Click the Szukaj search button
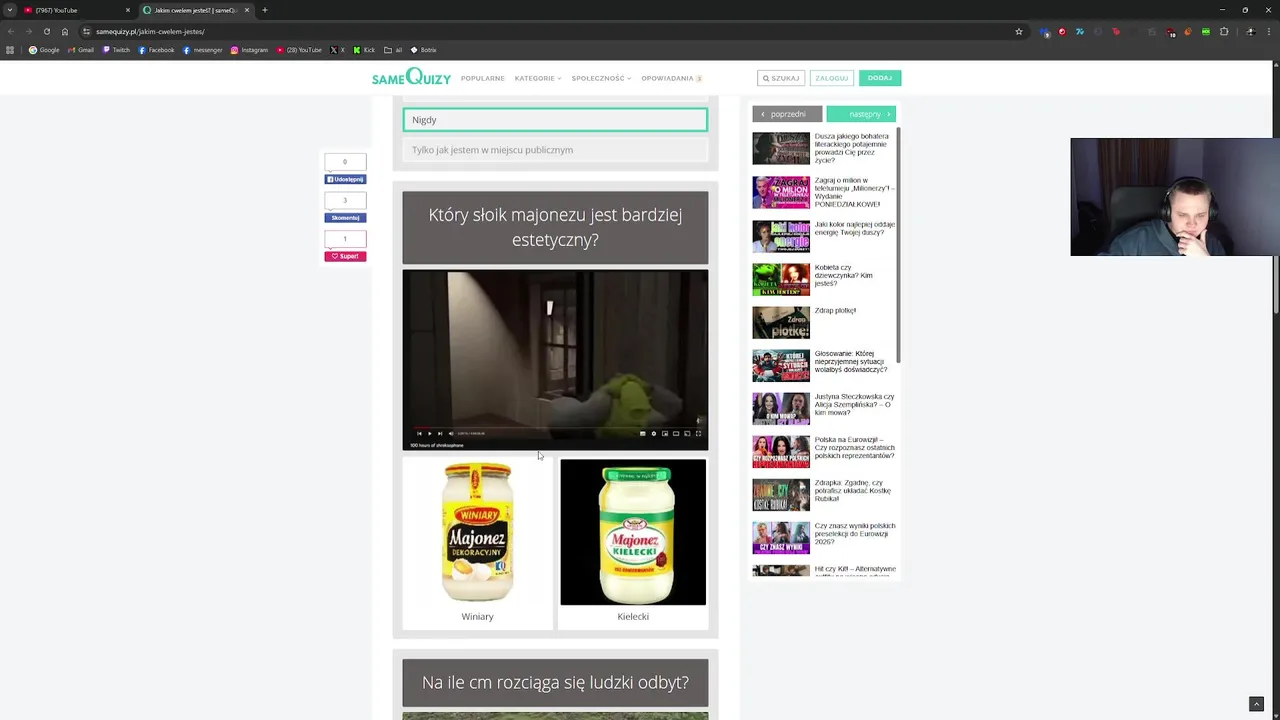Viewport: 1280px width, 720px height. pyautogui.click(x=781, y=78)
